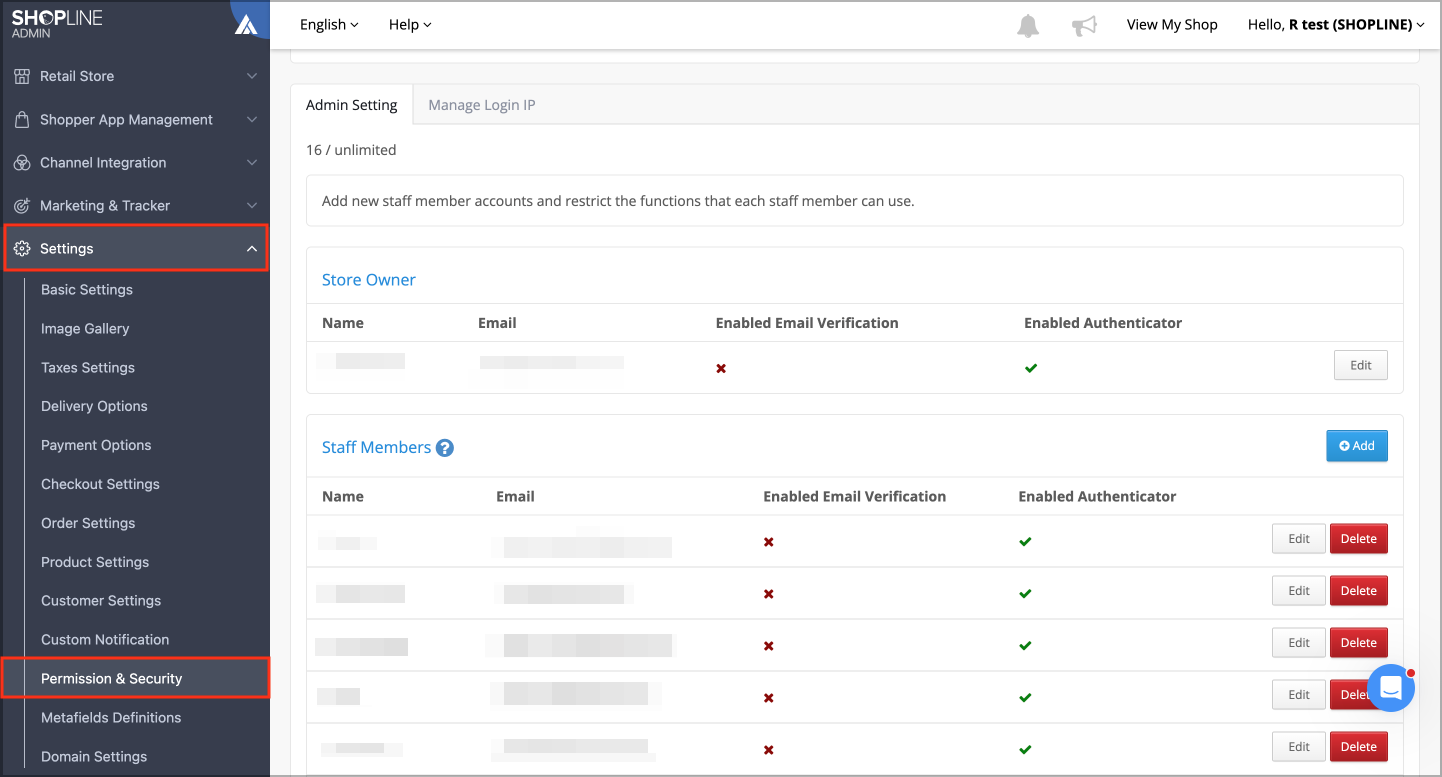Expand the Retail Store chevron
Image resolution: width=1442 pixels, height=777 pixels.
(252, 76)
